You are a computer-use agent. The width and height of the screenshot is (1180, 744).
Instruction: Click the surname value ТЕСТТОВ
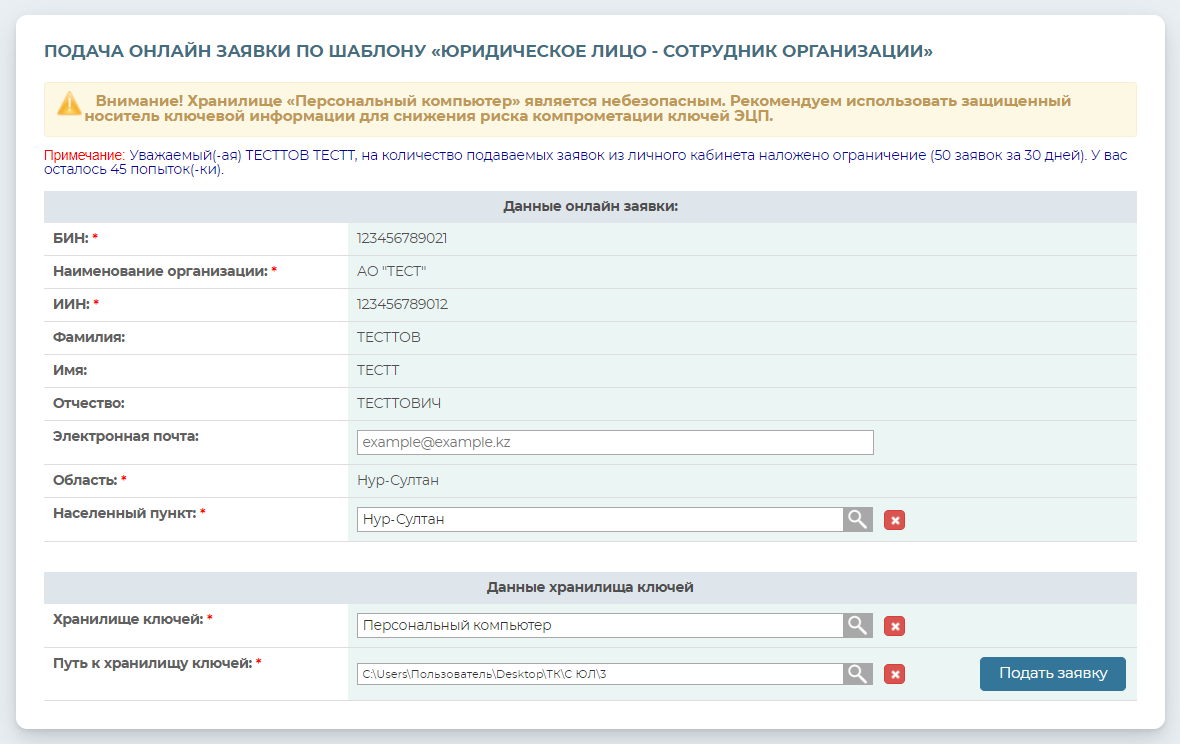[389, 337]
